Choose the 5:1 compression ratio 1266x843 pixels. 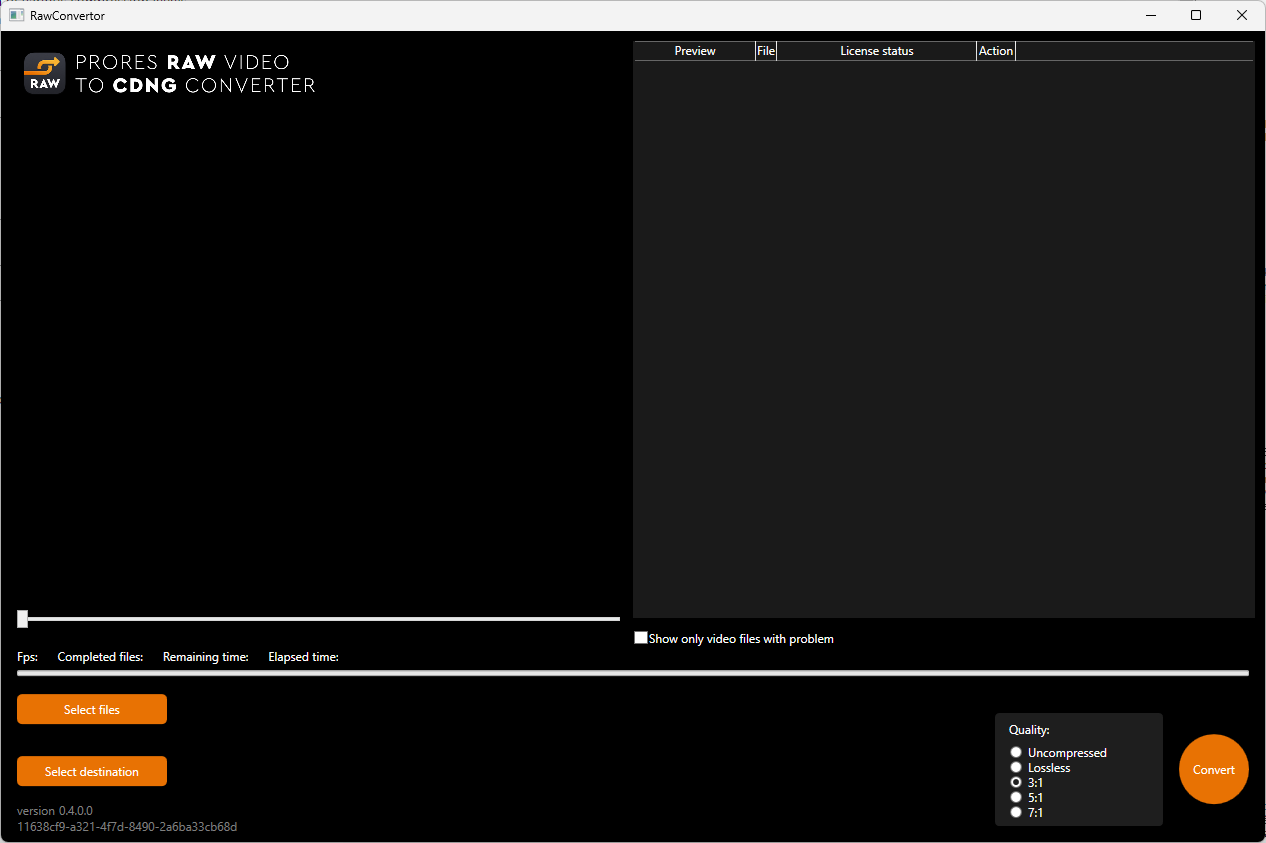click(x=1016, y=797)
